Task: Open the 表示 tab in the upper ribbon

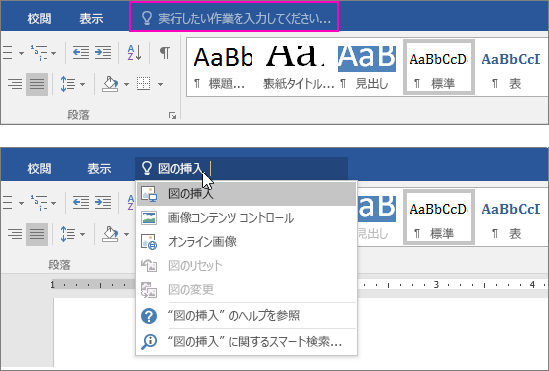Action: coord(91,19)
